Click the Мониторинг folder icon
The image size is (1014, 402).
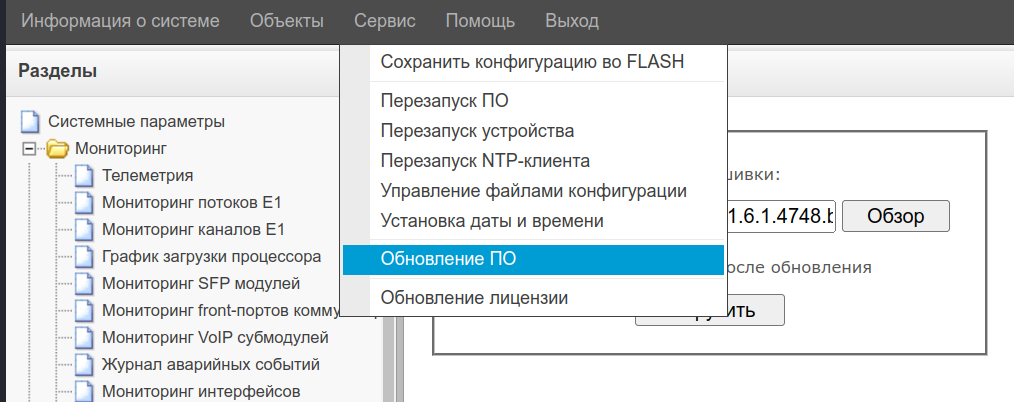point(58,150)
